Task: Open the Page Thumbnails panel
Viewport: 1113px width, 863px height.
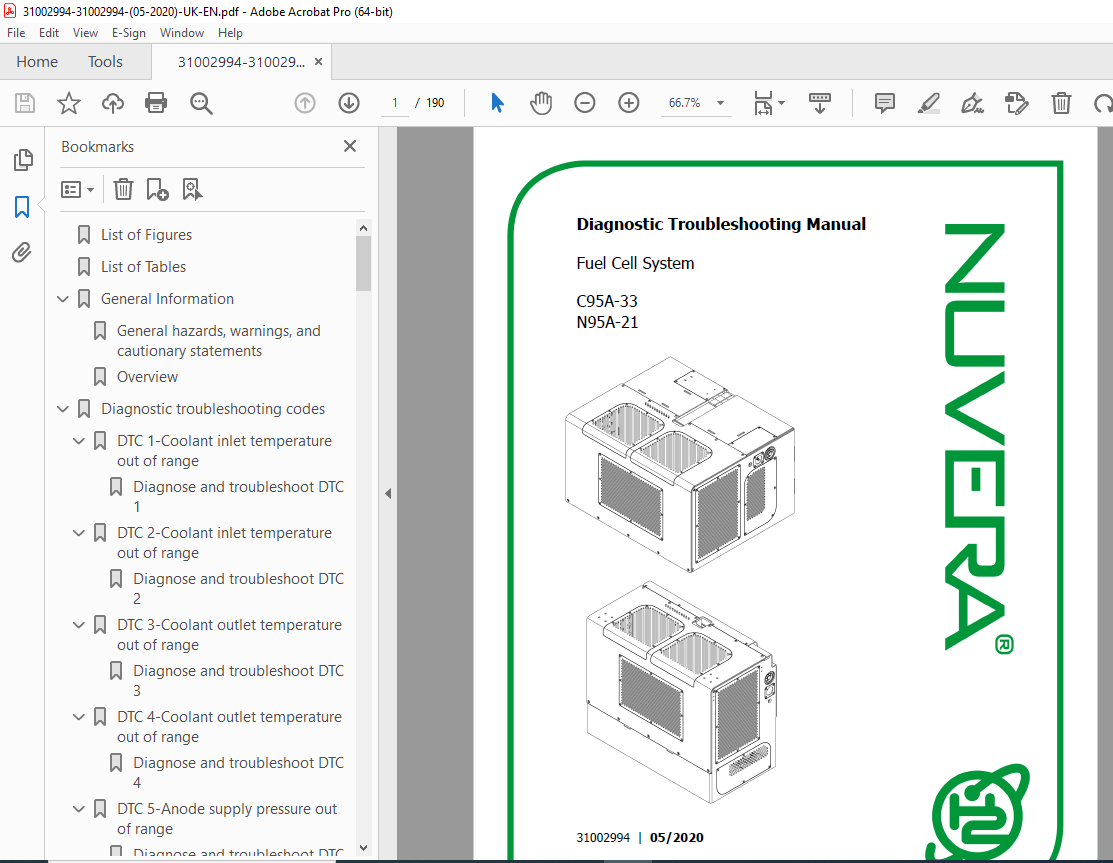Action: (23, 160)
